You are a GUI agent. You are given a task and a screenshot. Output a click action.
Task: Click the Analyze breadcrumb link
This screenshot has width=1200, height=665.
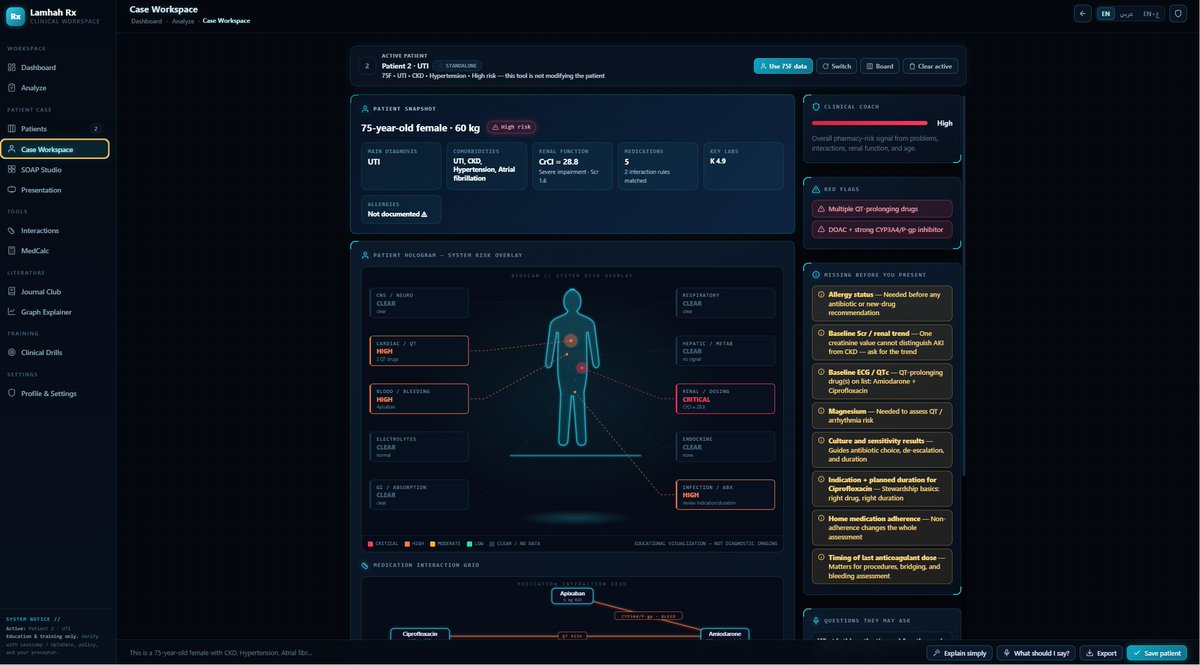(x=182, y=20)
